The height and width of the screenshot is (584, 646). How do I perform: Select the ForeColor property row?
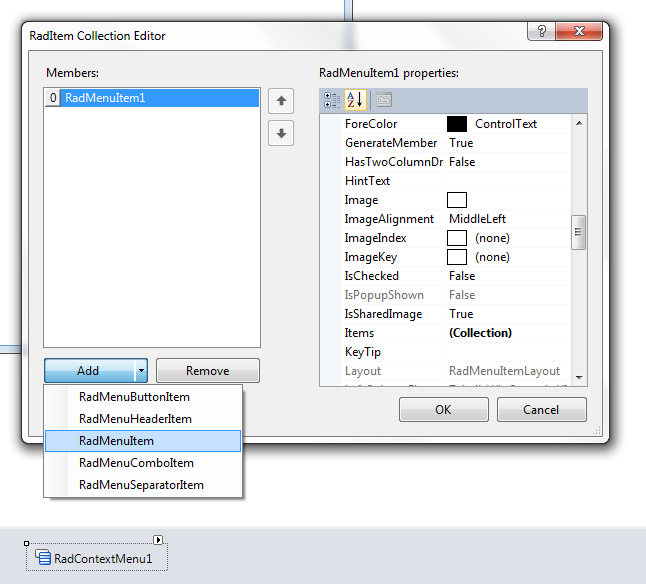pyautogui.click(x=456, y=124)
